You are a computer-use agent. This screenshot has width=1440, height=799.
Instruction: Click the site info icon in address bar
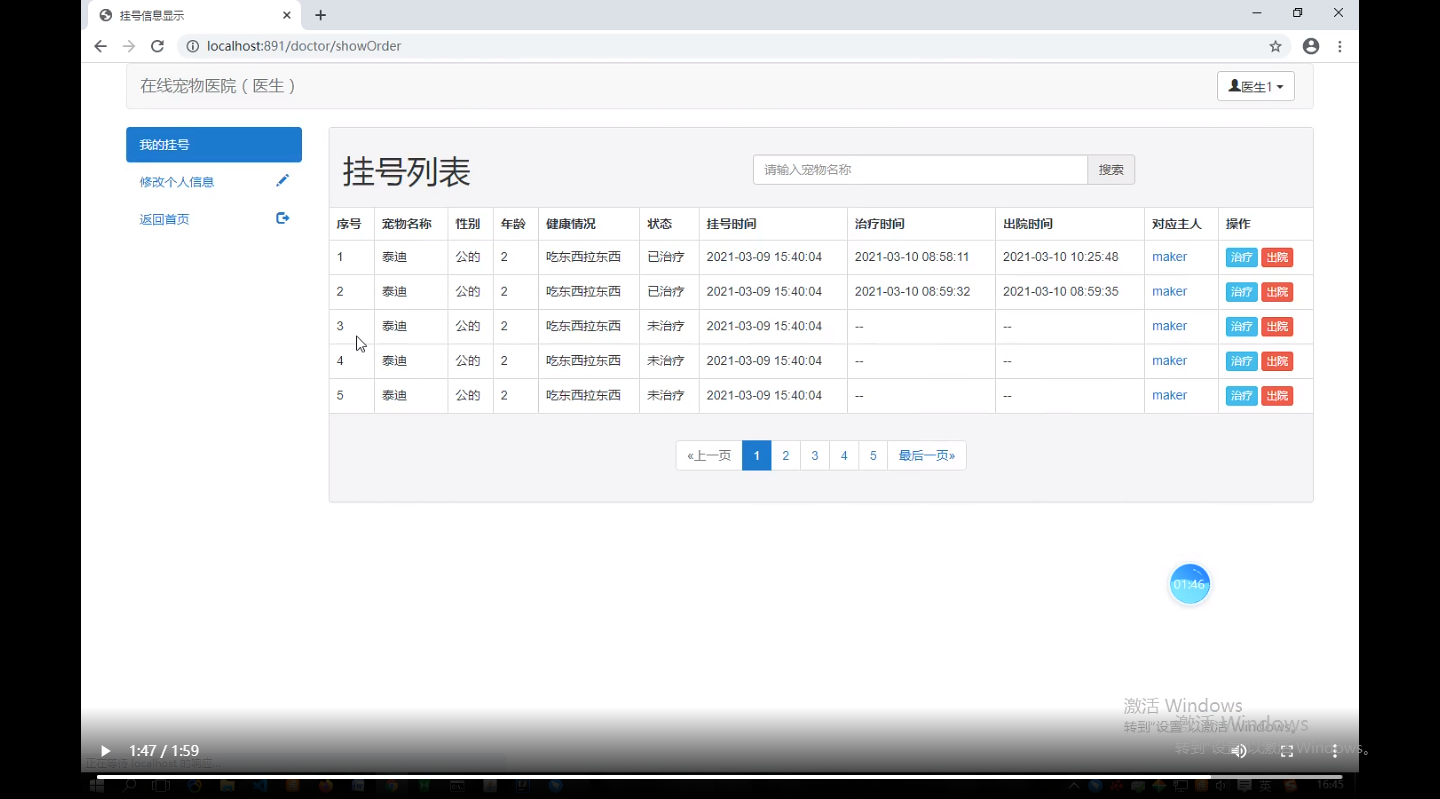click(193, 46)
